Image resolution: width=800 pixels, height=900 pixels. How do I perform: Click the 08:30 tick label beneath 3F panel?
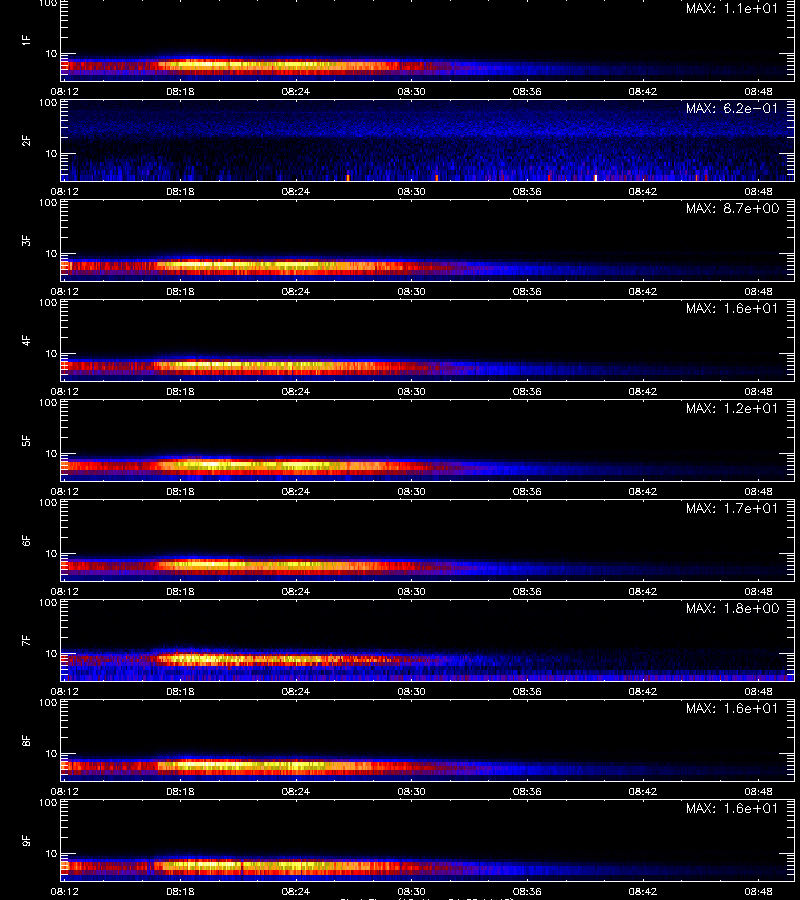[x=411, y=291]
